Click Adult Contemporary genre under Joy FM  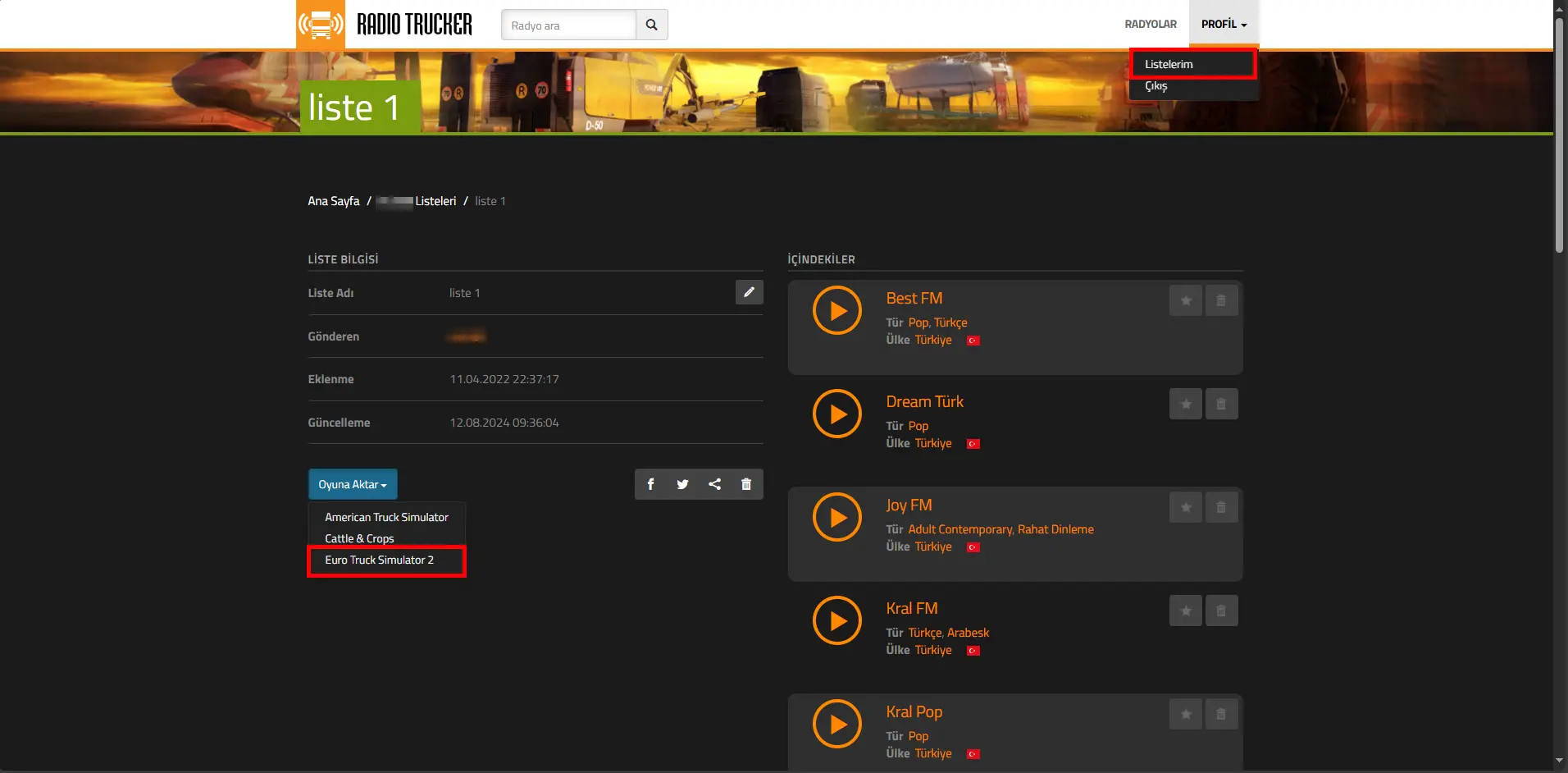(959, 529)
